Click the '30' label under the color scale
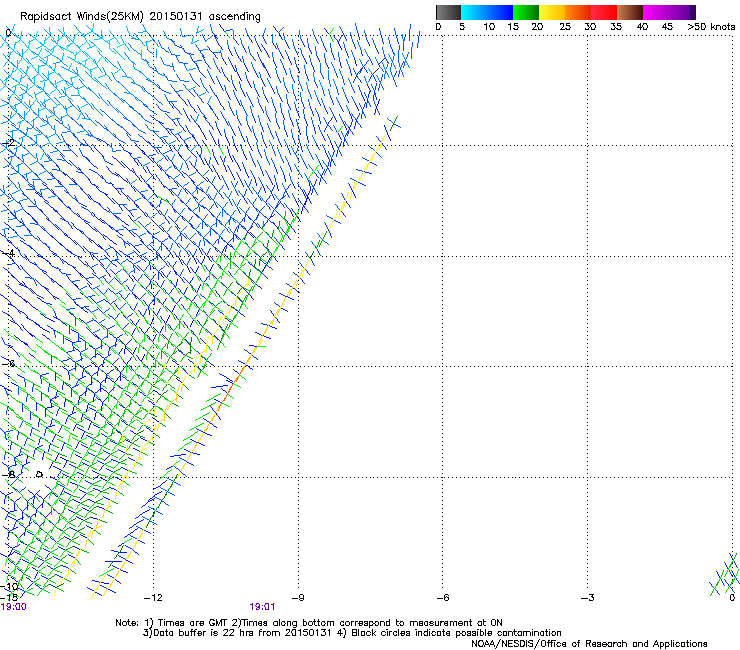 tap(590, 27)
